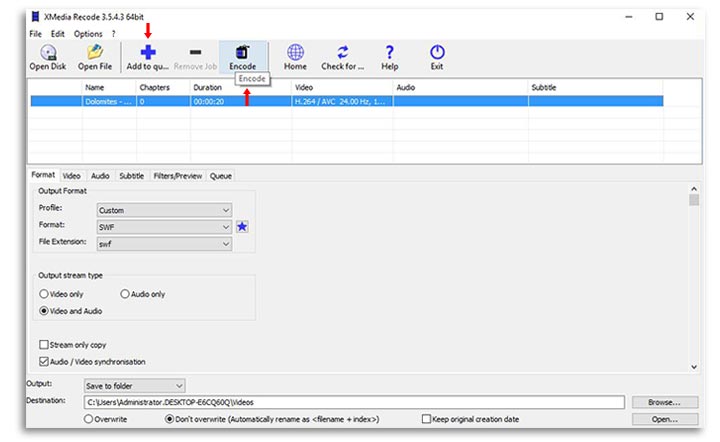Viewport: 720px width, 442px height.
Task: Open the Options menu
Action: (88, 34)
